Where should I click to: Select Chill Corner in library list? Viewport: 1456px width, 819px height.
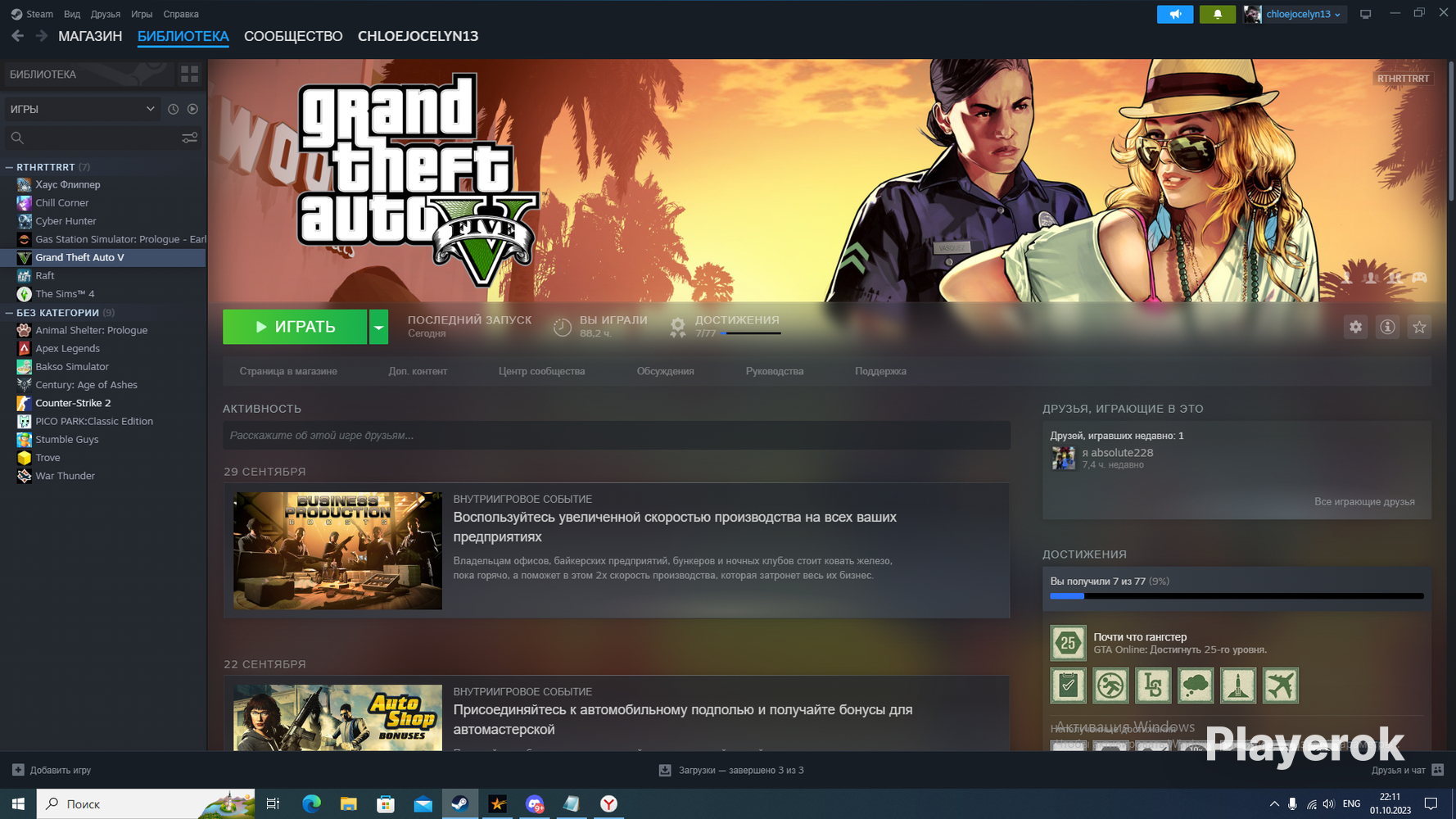pyautogui.click(x=103, y=203)
